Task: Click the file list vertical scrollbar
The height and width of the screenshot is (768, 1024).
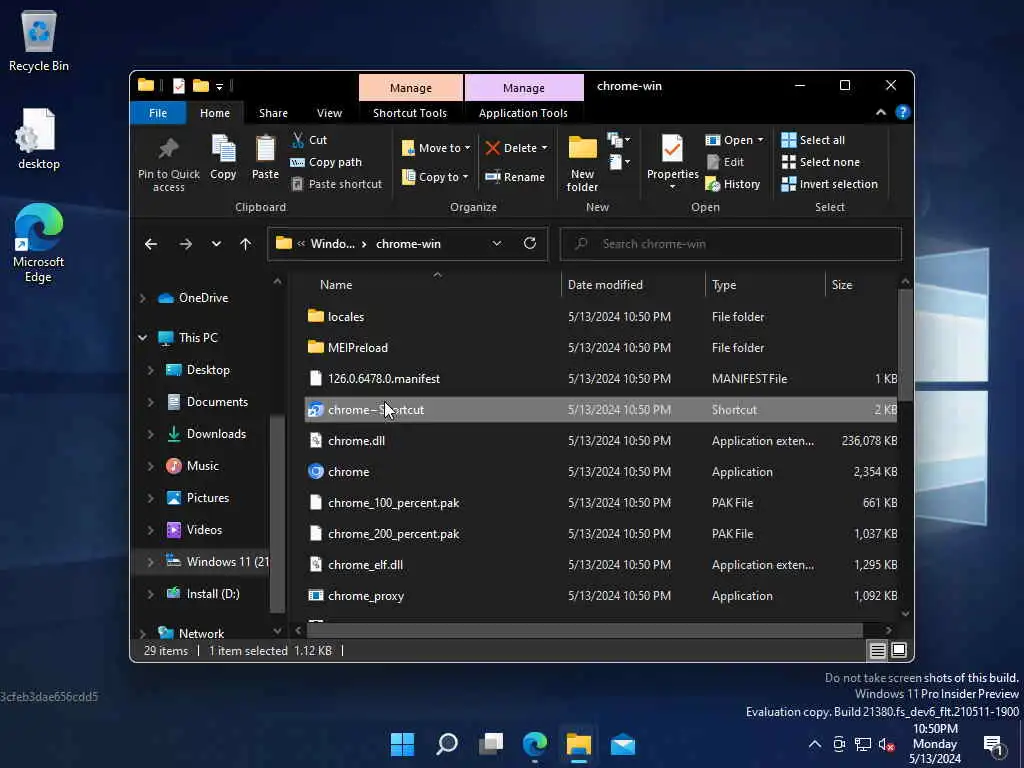Action: 905,345
